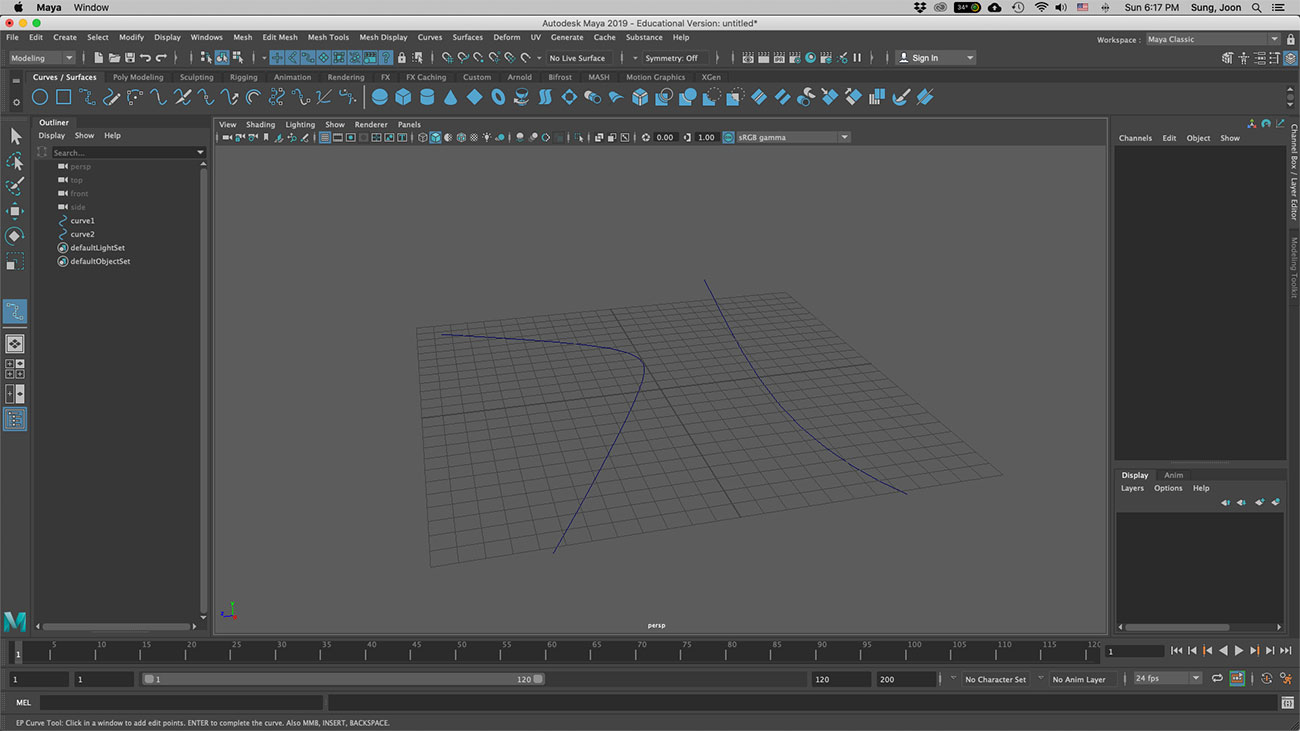Toggle the selection lock padlock
This screenshot has width=1300, height=731.
coord(401,58)
